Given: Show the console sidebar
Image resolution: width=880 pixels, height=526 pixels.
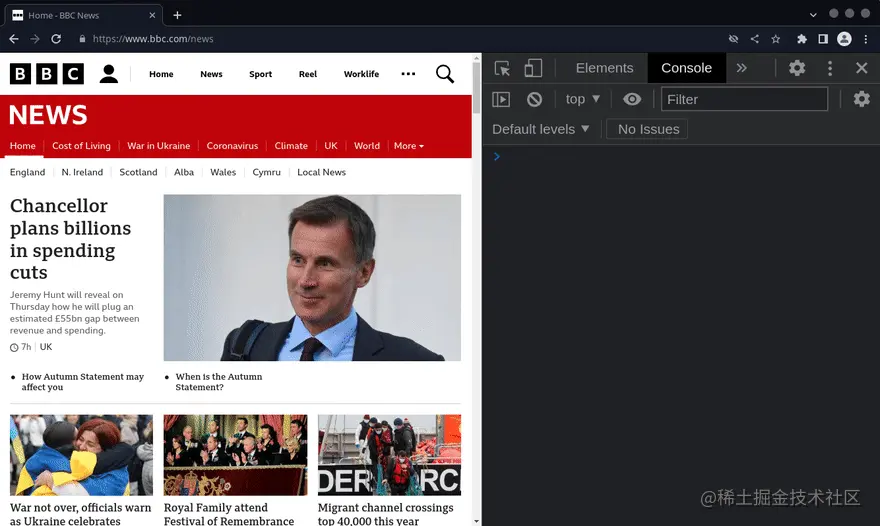Looking at the screenshot, I should pyautogui.click(x=501, y=99).
